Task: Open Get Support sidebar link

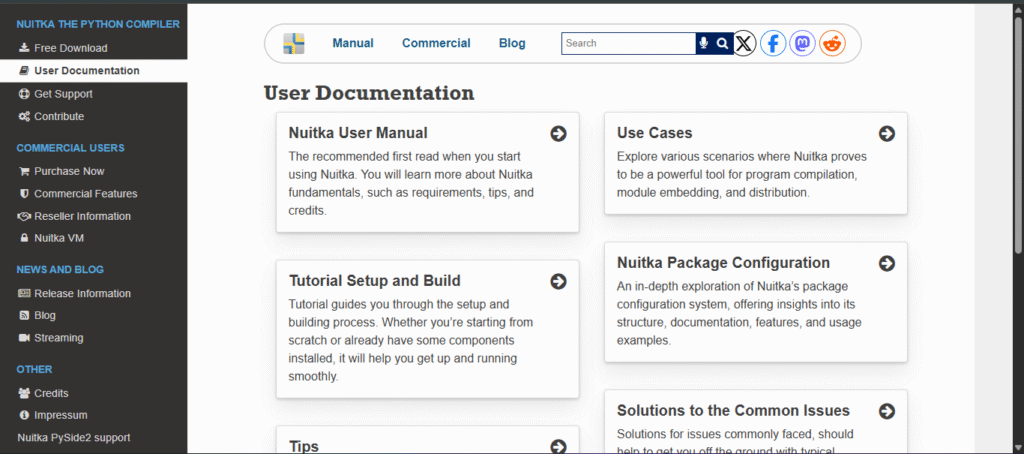Action: (63, 93)
